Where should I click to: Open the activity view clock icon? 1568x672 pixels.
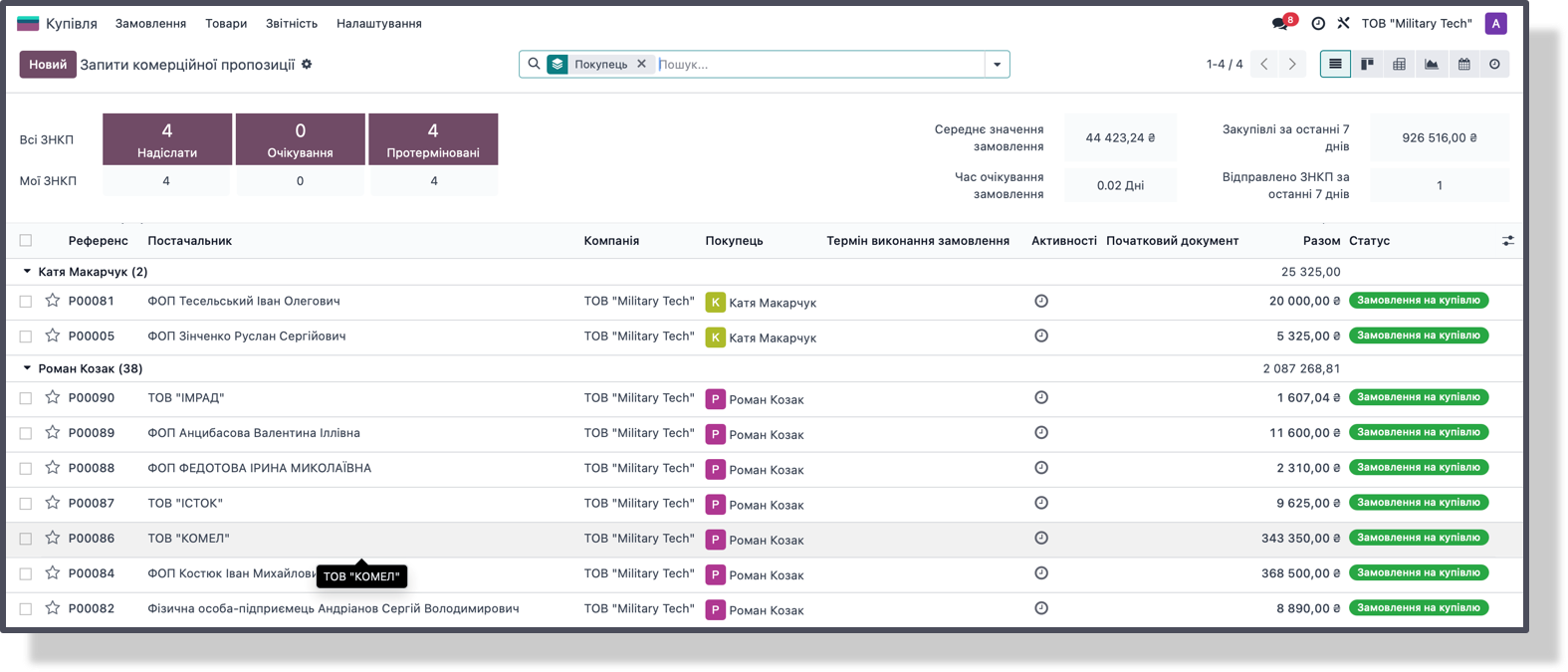tap(1494, 64)
